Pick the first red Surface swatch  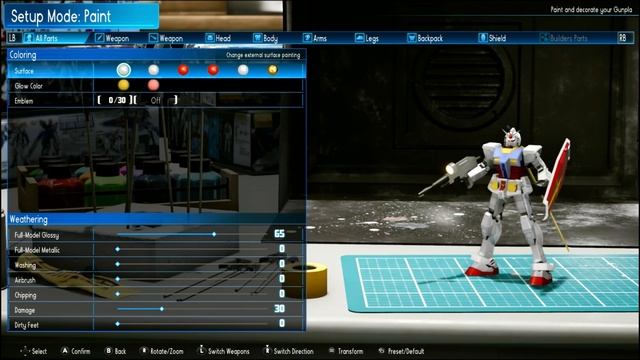click(183, 70)
